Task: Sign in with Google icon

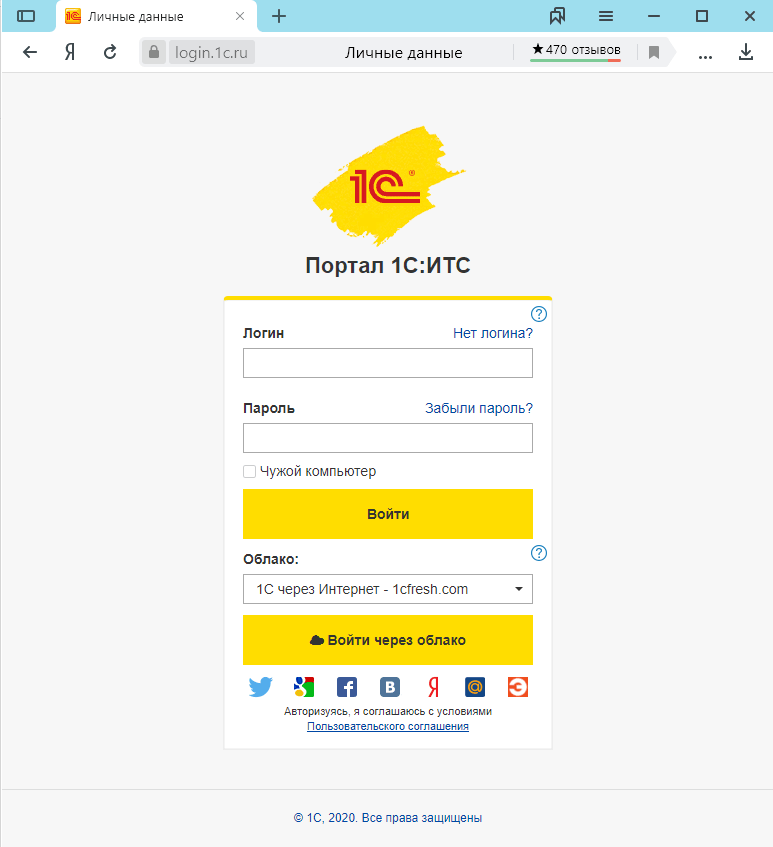Action: [x=304, y=687]
